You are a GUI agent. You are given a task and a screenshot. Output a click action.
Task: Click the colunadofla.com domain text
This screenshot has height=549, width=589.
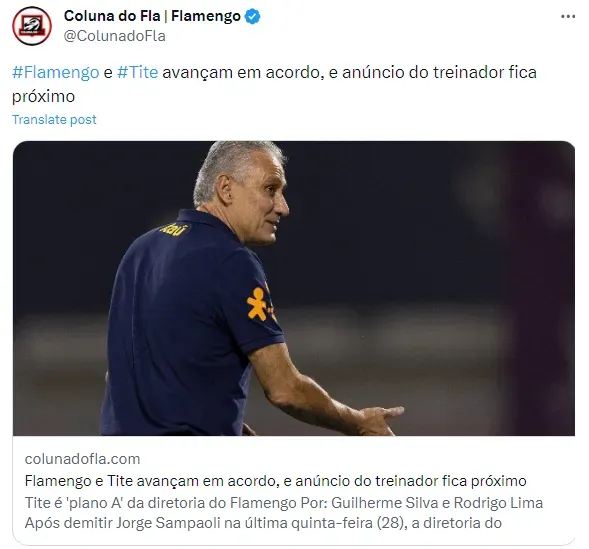pyautogui.click(x=82, y=459)
